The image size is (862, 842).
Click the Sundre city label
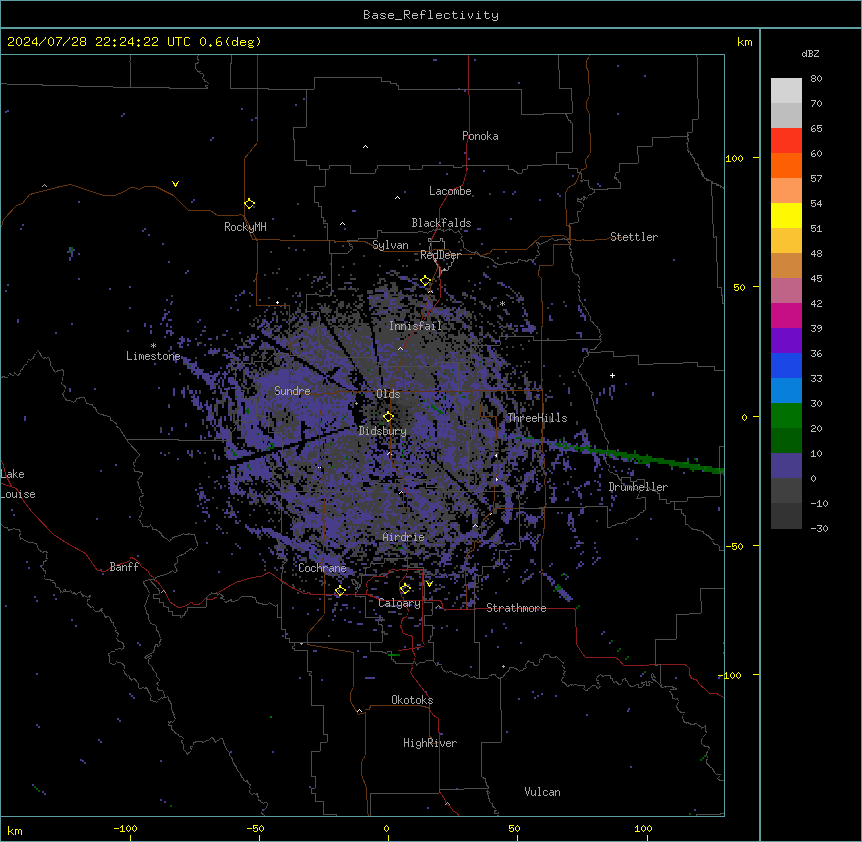tap(292, 391)
